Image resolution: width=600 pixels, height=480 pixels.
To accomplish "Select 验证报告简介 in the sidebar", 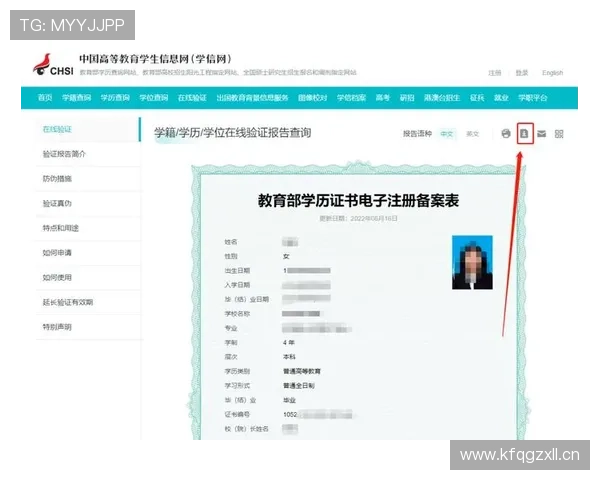I will click(x=88, y=154).
